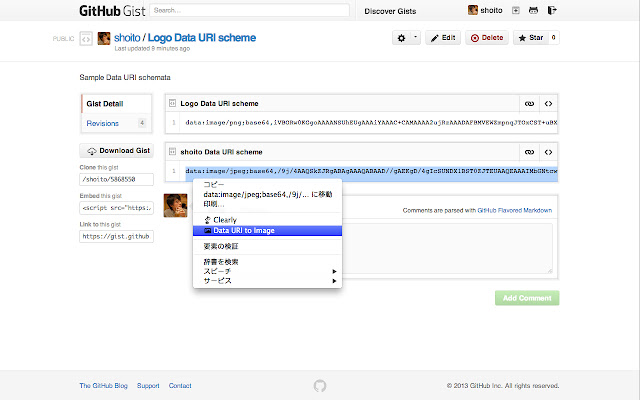Image resolution: width=640 pixels, height=400 pixels.
Task: Click file icon of shoito Data URI scheme
Action: [x=172, y=152]
